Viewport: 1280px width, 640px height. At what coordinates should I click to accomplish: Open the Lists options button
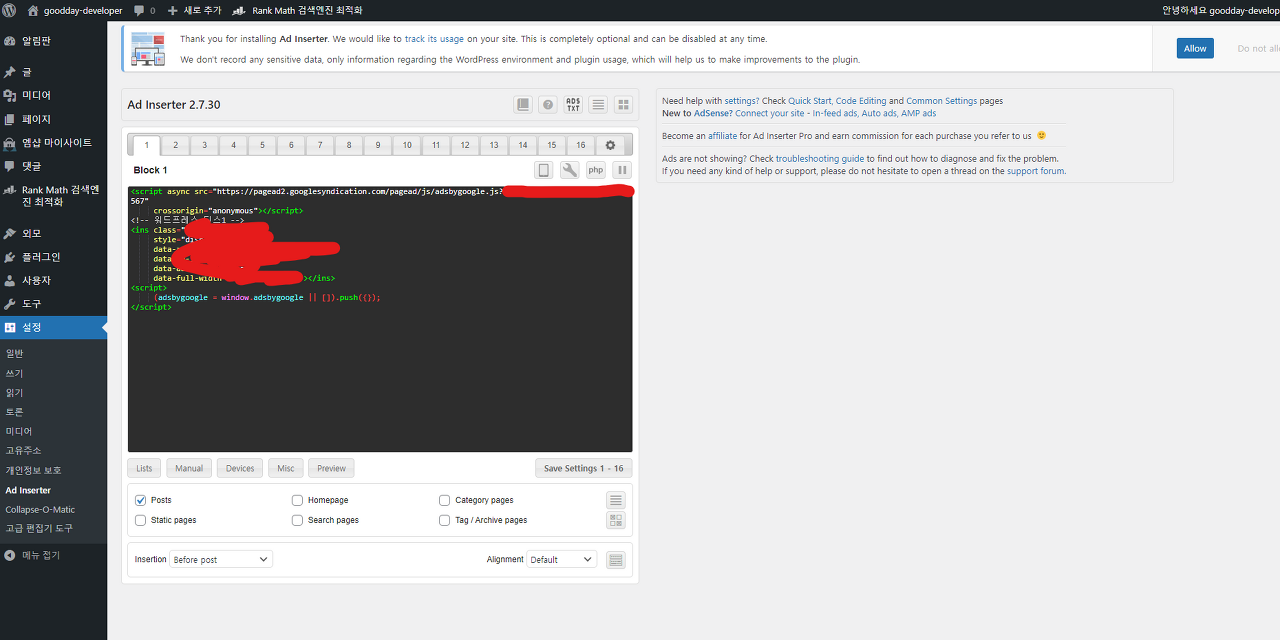[144, 468]
